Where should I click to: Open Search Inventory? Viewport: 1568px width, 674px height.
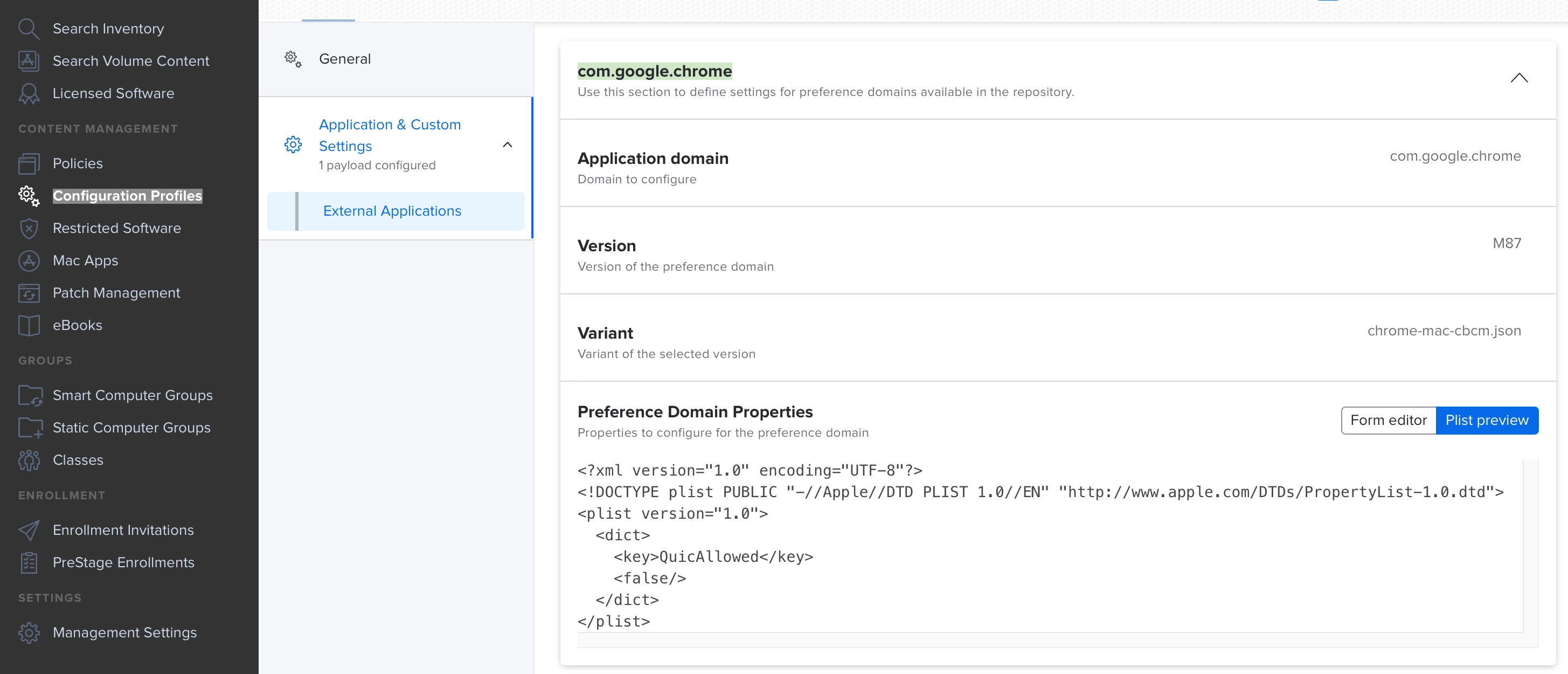108,29
